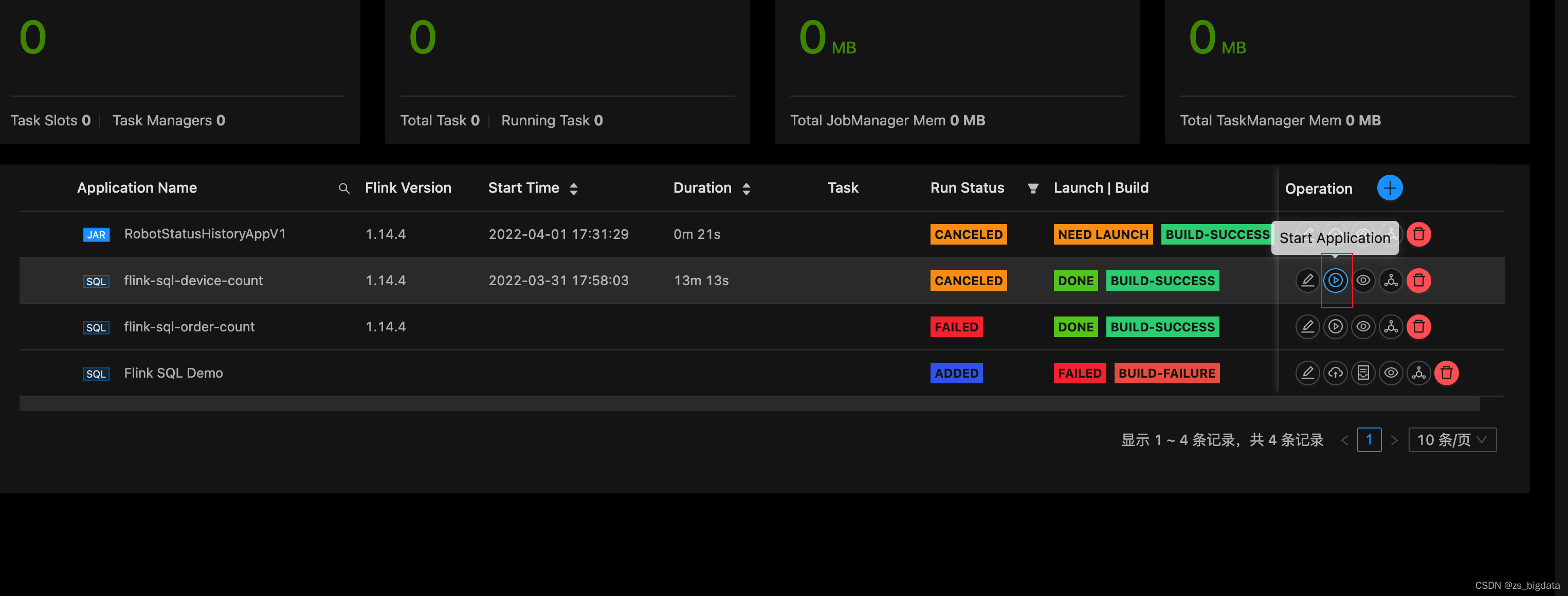The height and width of the screenshot is (596, 1568).
Task: Edit the flink-sql-order-count application
Action: click(x=1307, y=327)
